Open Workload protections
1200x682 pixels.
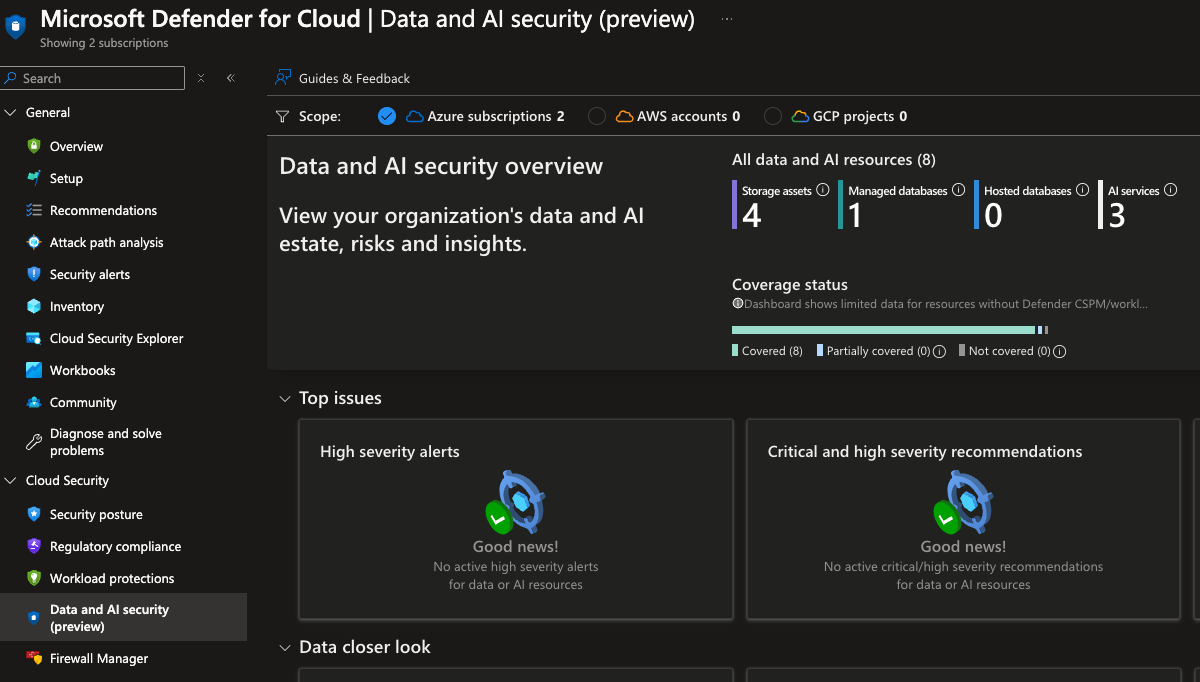(x=113, y=578)
